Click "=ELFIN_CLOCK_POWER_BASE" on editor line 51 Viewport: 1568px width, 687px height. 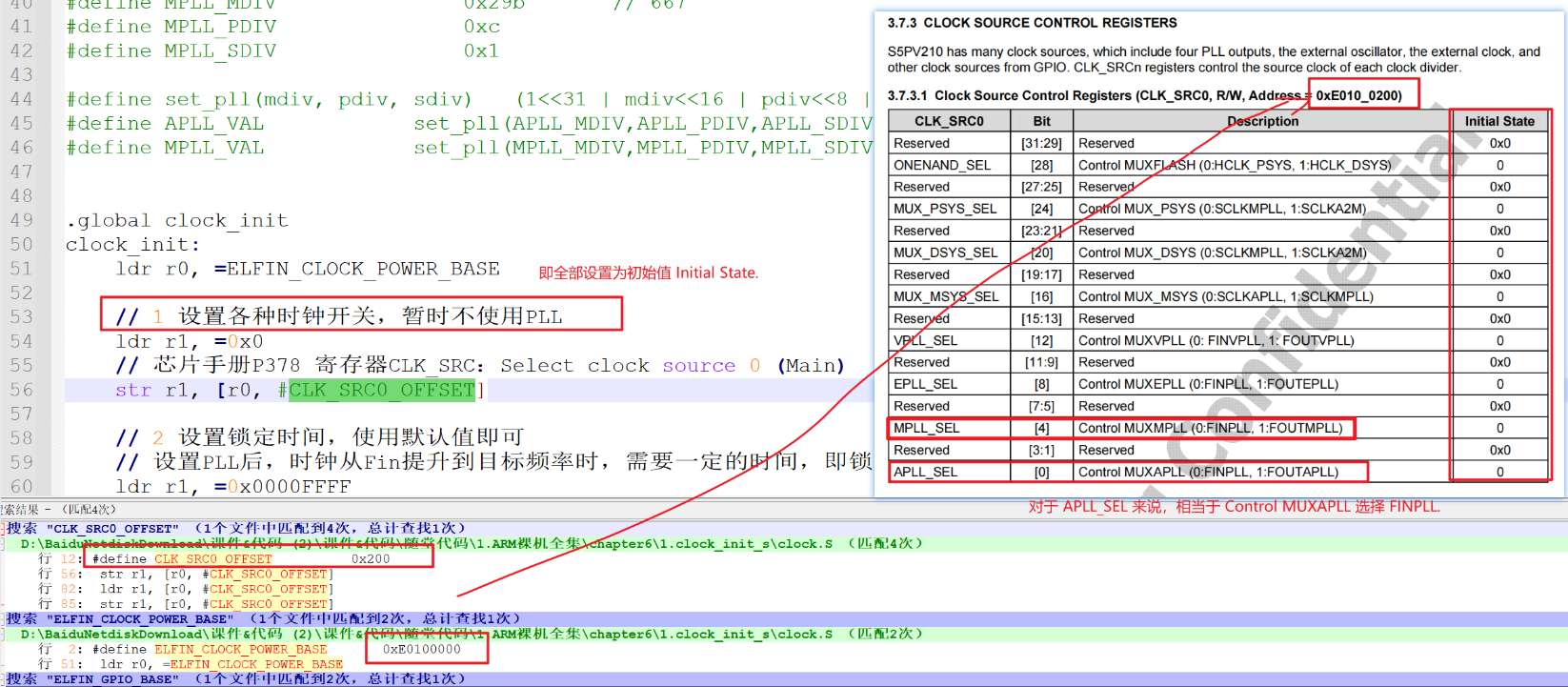click(357, 269)
